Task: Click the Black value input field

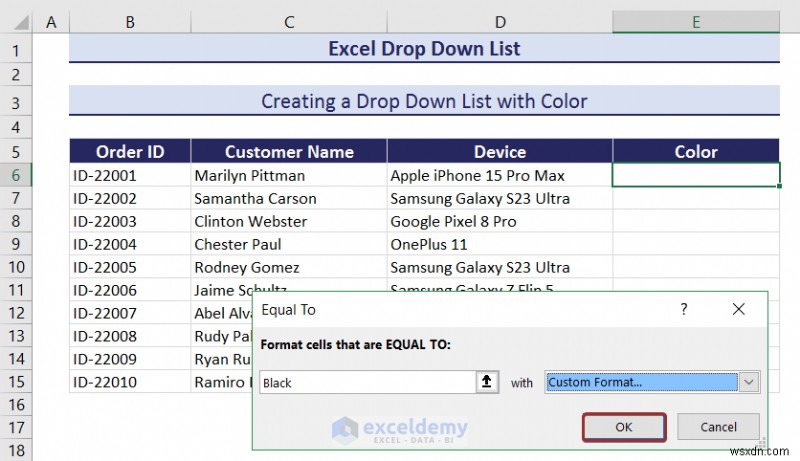Action: tap(367, 382)
